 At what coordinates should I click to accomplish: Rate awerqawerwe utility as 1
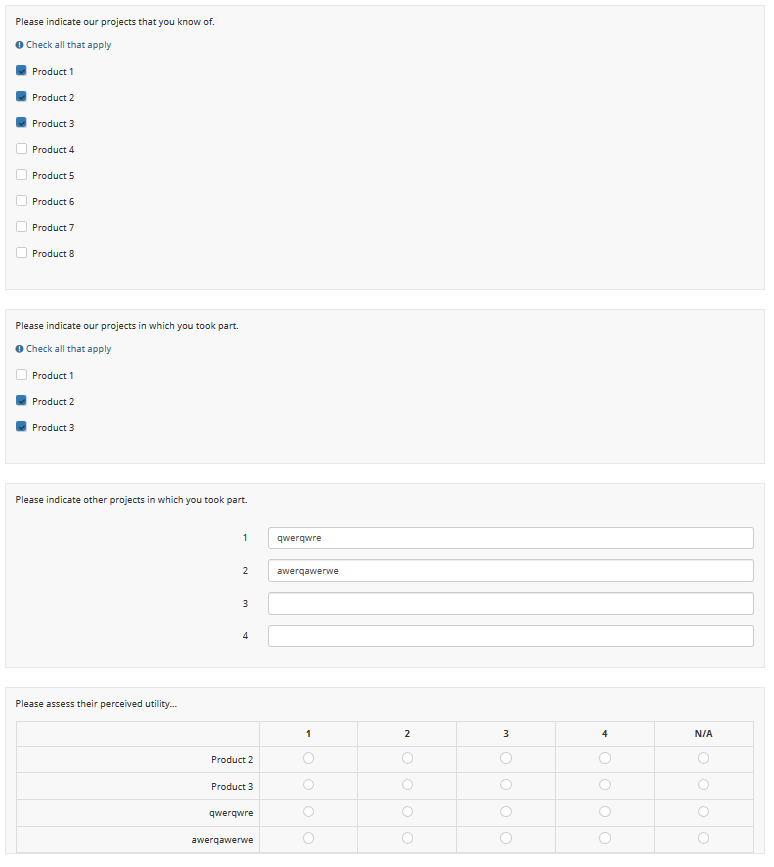coord(308,839)
